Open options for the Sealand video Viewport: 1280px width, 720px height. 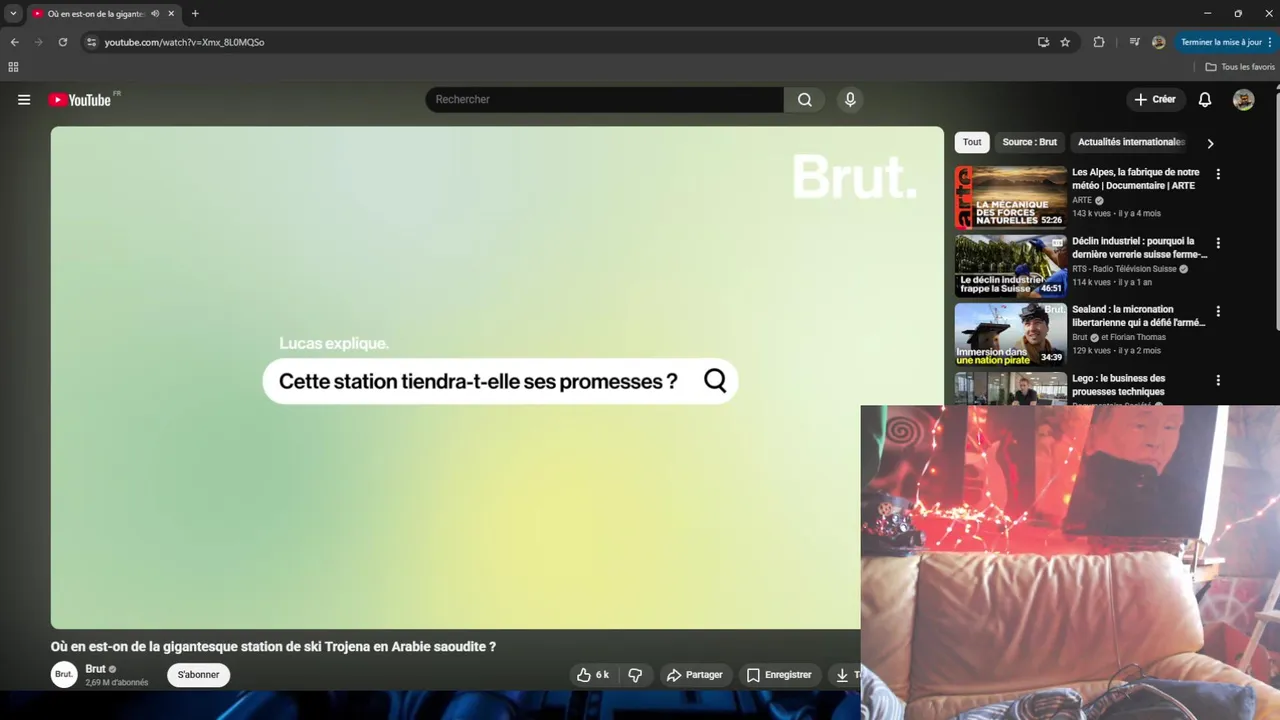(1218, 311)
